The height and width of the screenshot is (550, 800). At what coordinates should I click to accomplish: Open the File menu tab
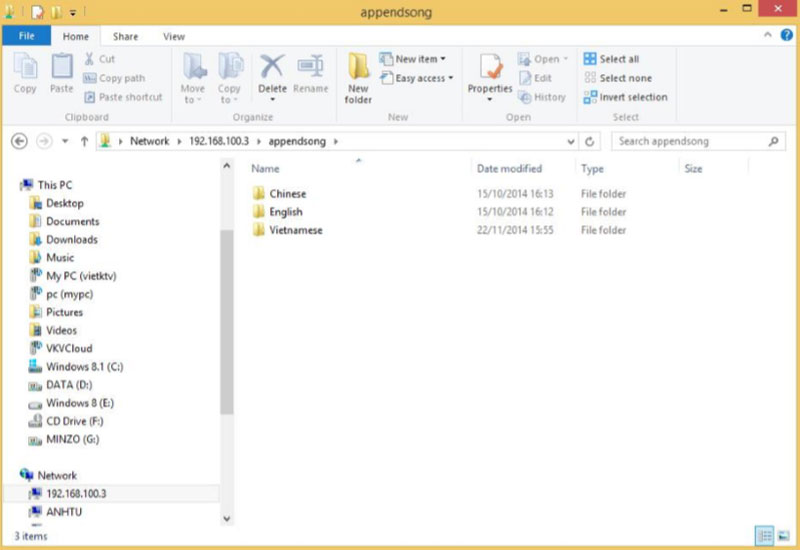click(x=26, y=36)
